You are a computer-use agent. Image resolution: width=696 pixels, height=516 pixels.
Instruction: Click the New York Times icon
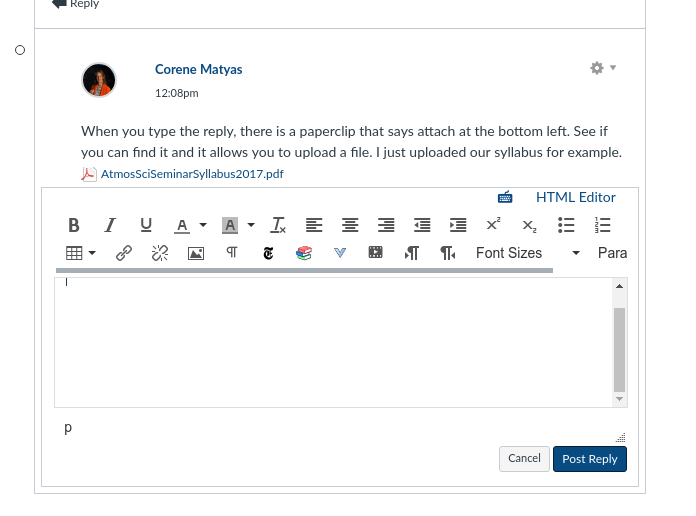(268, 253)
